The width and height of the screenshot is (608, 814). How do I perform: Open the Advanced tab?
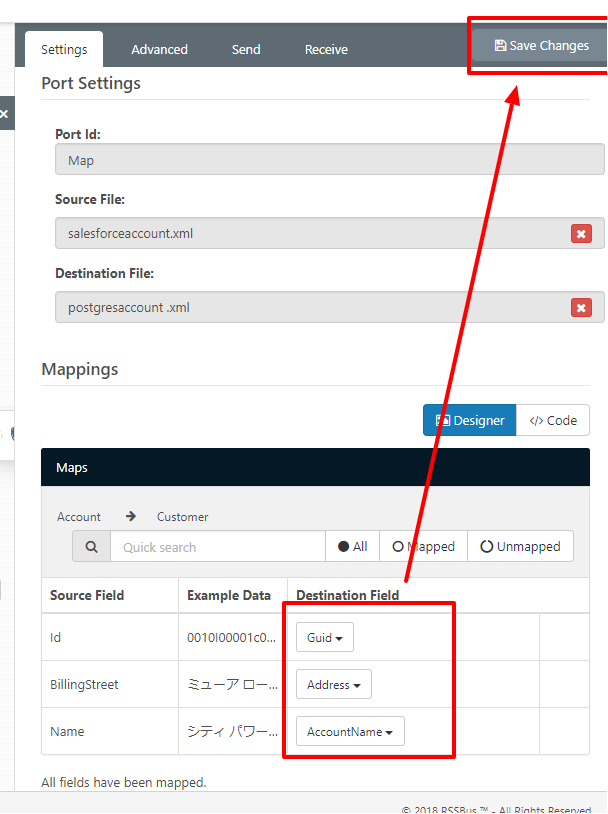[x=159, y=49]
